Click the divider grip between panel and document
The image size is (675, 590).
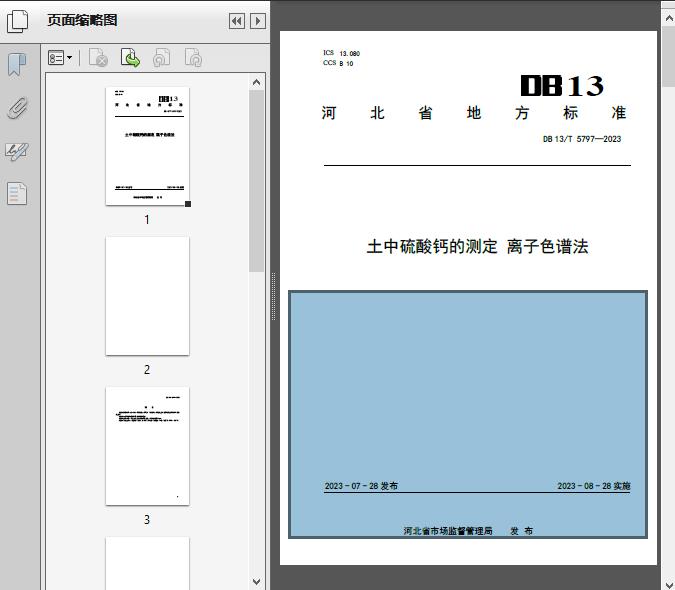pyautogui.click(x=274, y=295)
